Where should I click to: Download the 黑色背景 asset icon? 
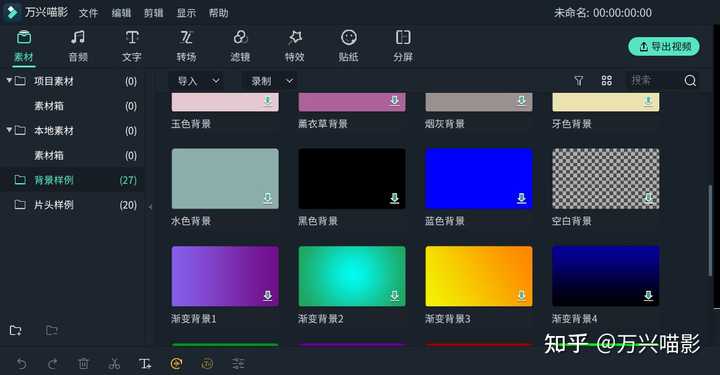(x=394, y=198)
